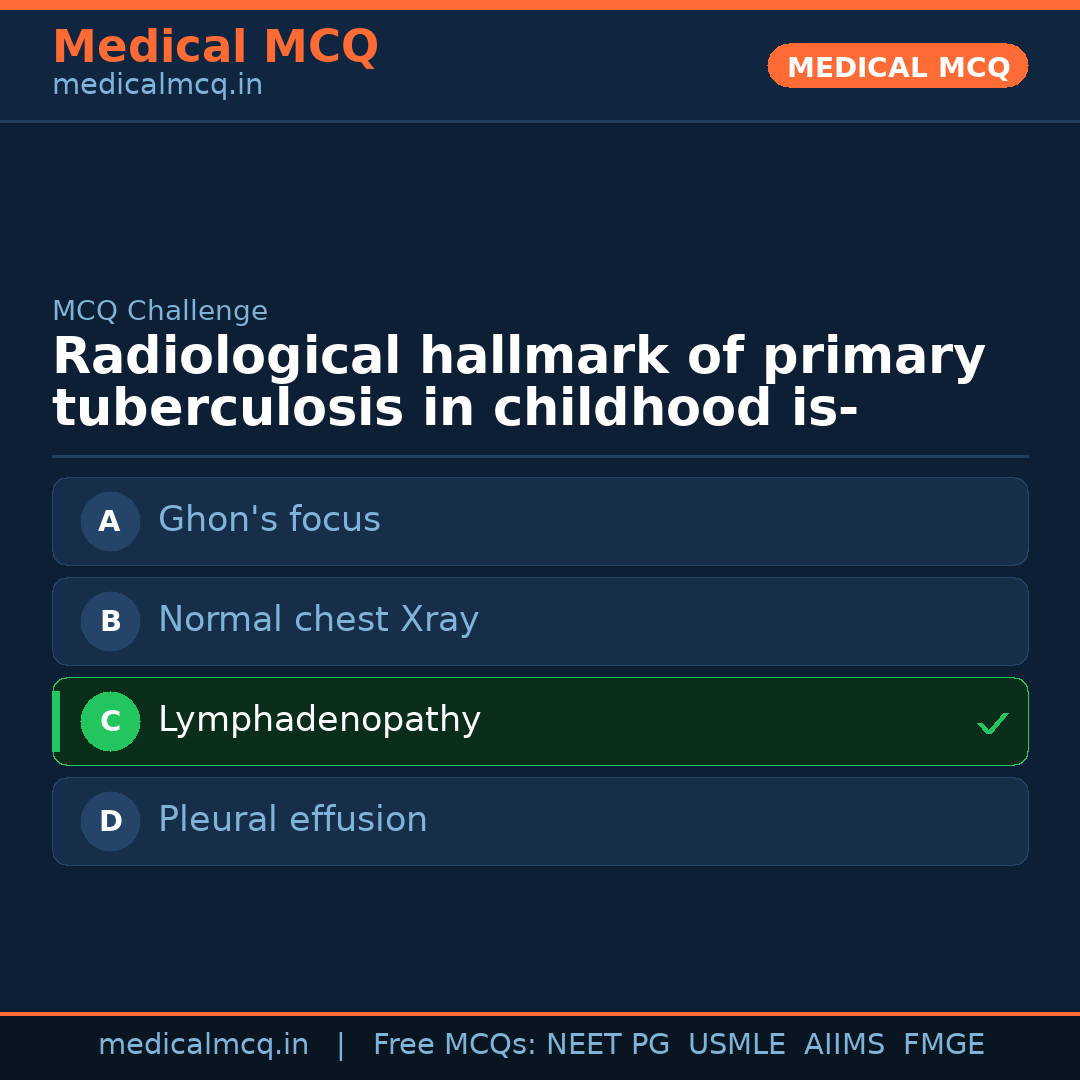
Task: Click the FMGE footer label
Action: click(943, 1045)
